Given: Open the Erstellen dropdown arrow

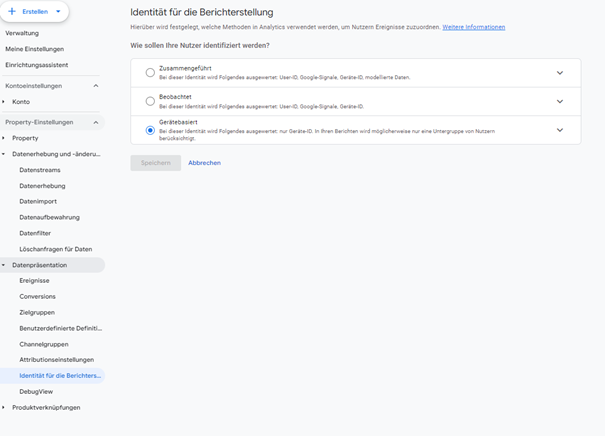Looking at the screenshot, I should click(x=58, y=11).
